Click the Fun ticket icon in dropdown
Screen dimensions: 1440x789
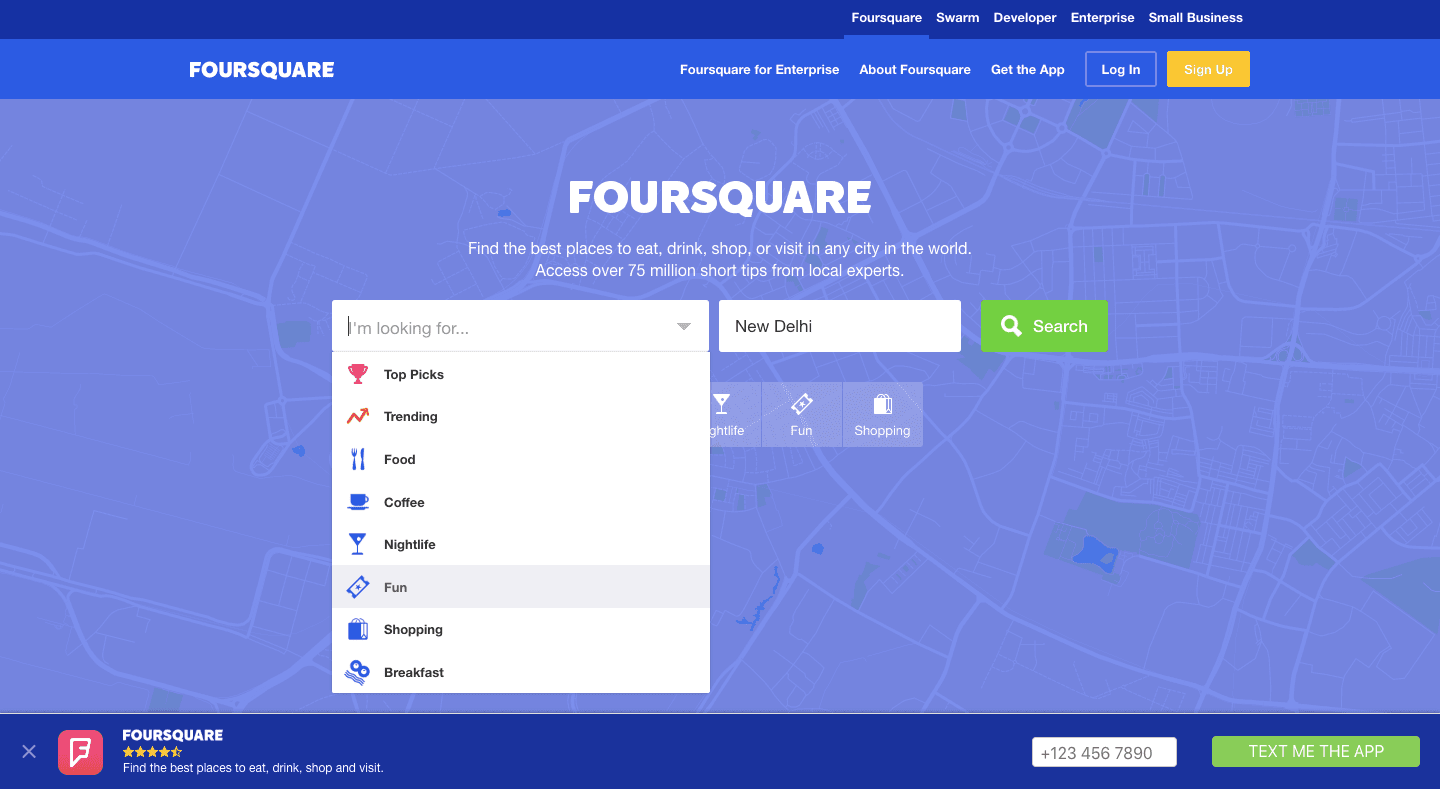coord(358,587)
